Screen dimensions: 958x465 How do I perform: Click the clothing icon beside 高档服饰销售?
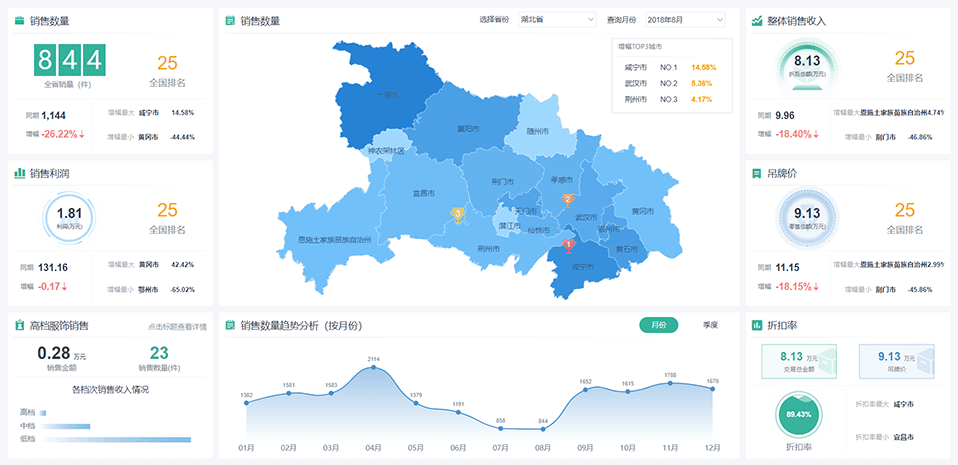tap(20, 326)
